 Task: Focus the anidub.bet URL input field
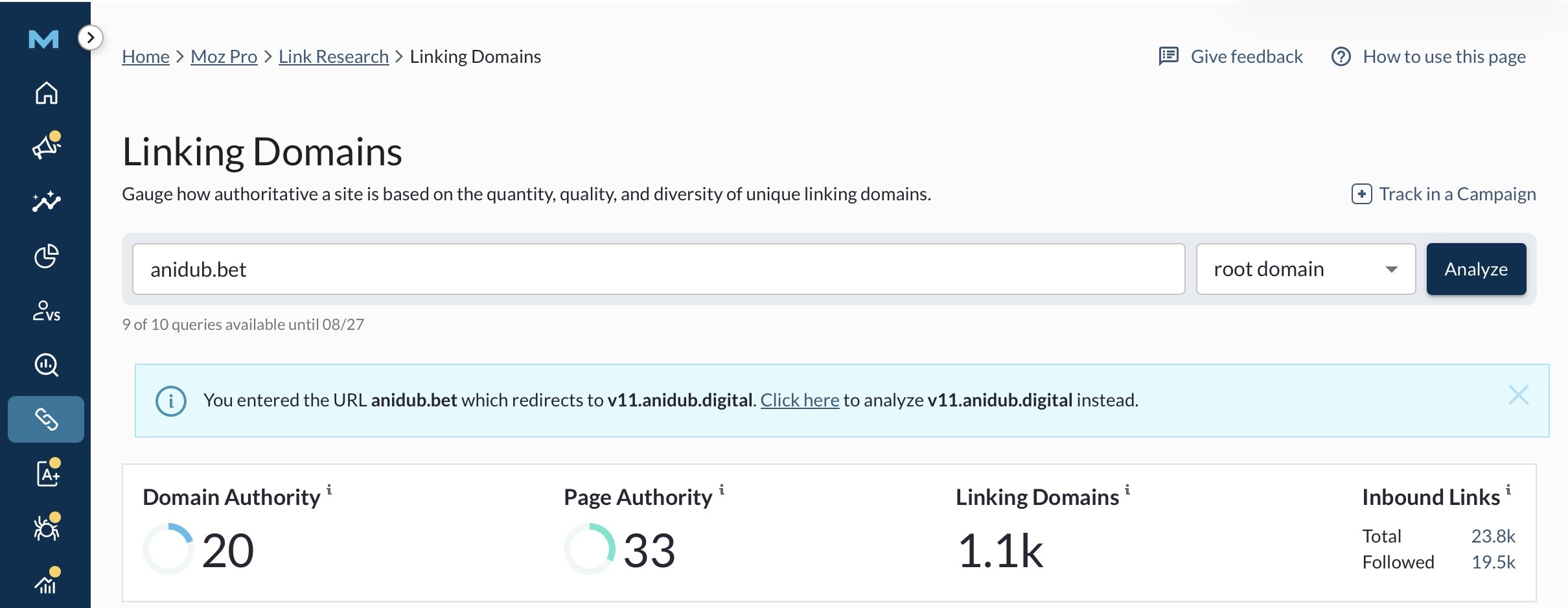[659, 269]
